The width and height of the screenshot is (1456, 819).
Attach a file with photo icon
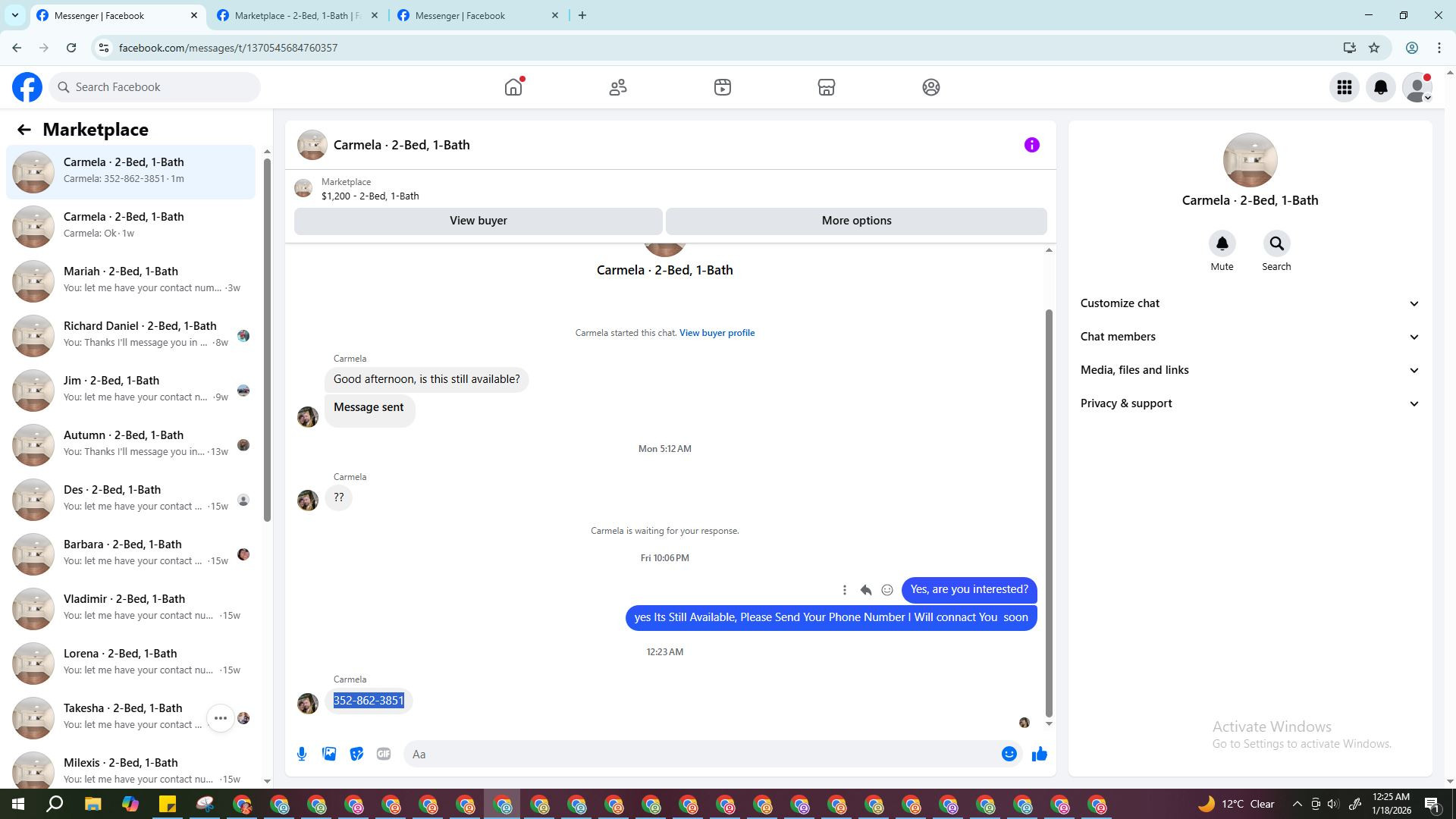(x=329, y=754)
